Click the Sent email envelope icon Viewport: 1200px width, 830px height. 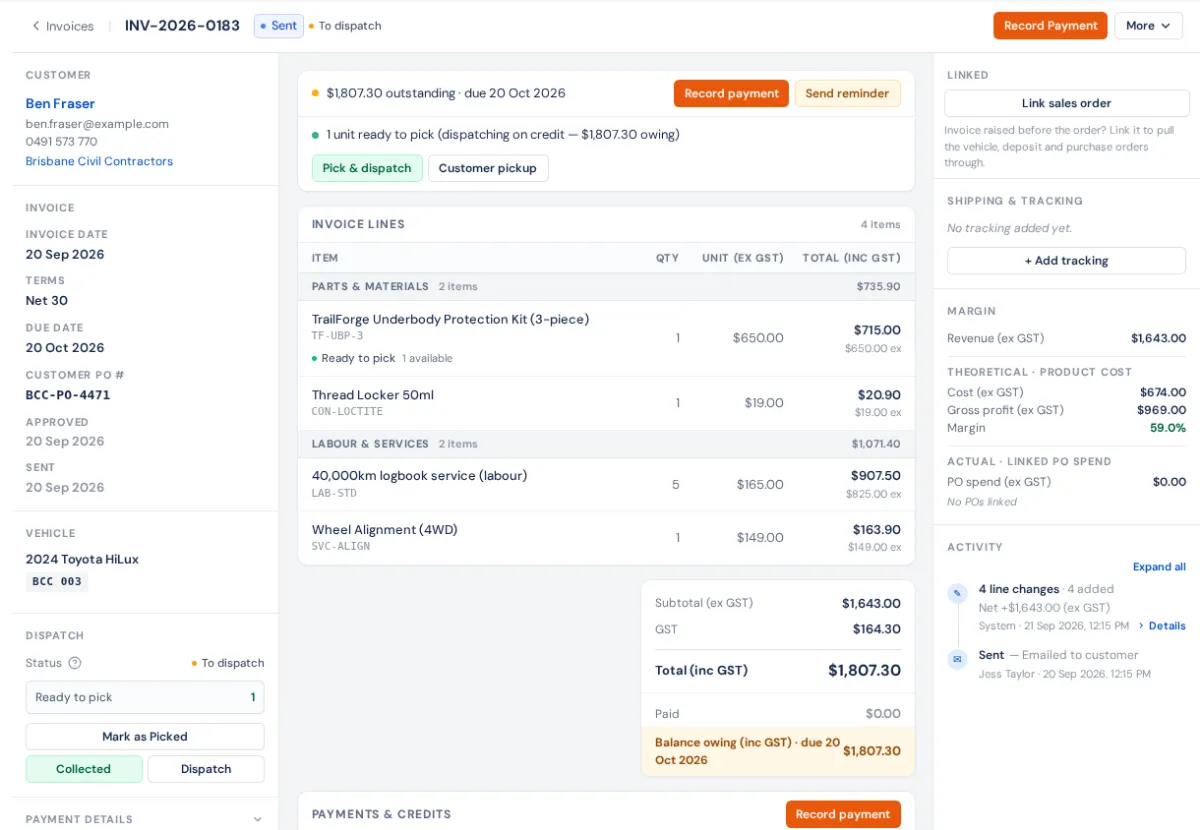[957, 659]
